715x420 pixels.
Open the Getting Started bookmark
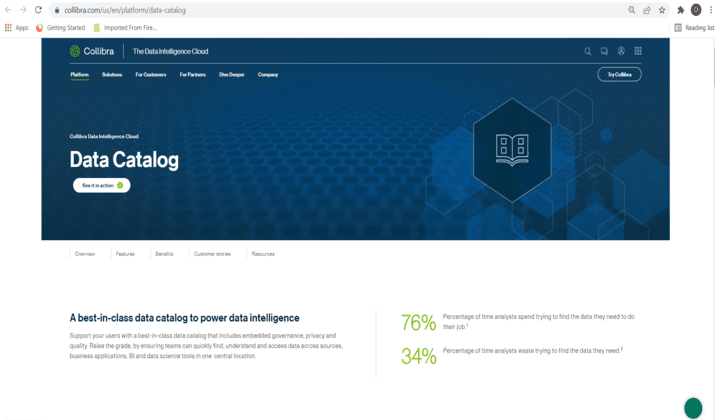61,28
